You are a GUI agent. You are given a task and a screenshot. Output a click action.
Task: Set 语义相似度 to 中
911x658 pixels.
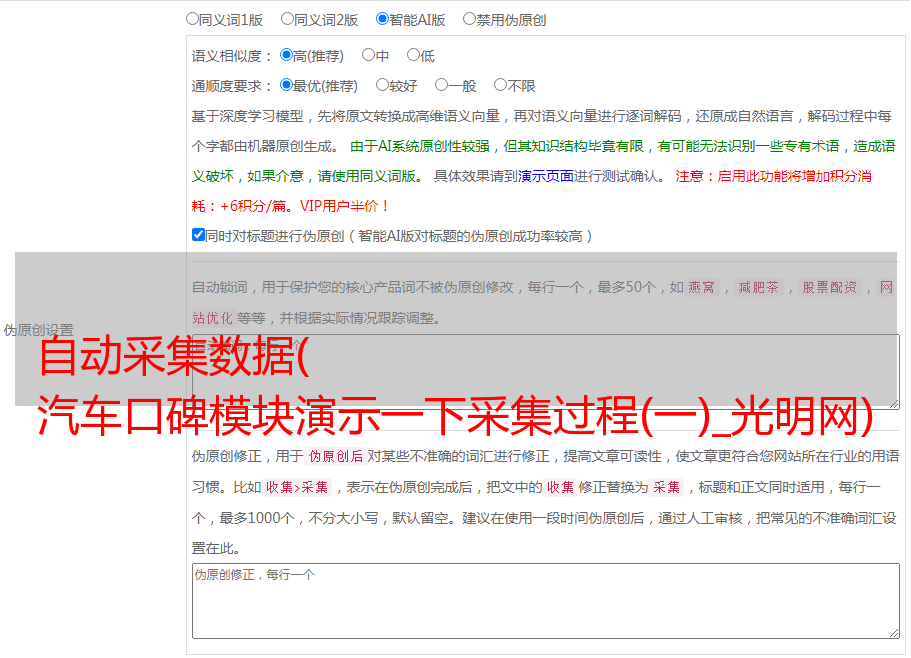point(368,55)
